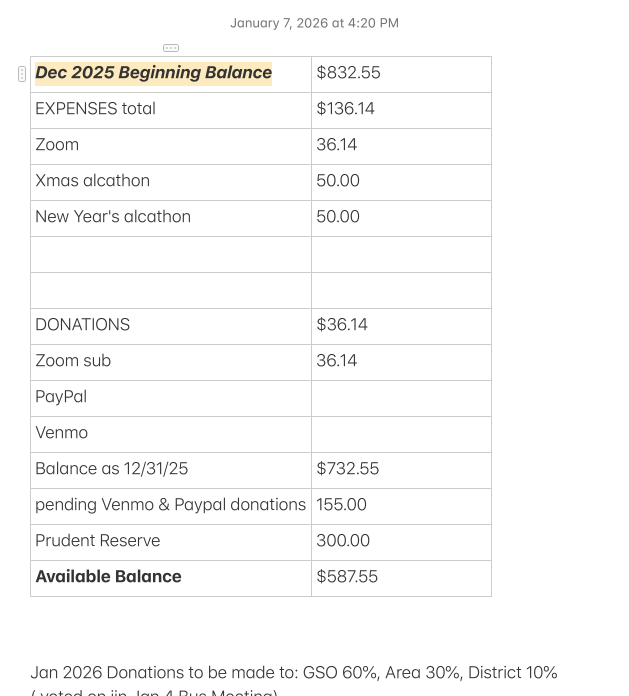Screen dimensions: 629x696
Task: Click the EXPENSES total cell
Action: (x=95, y=109)
